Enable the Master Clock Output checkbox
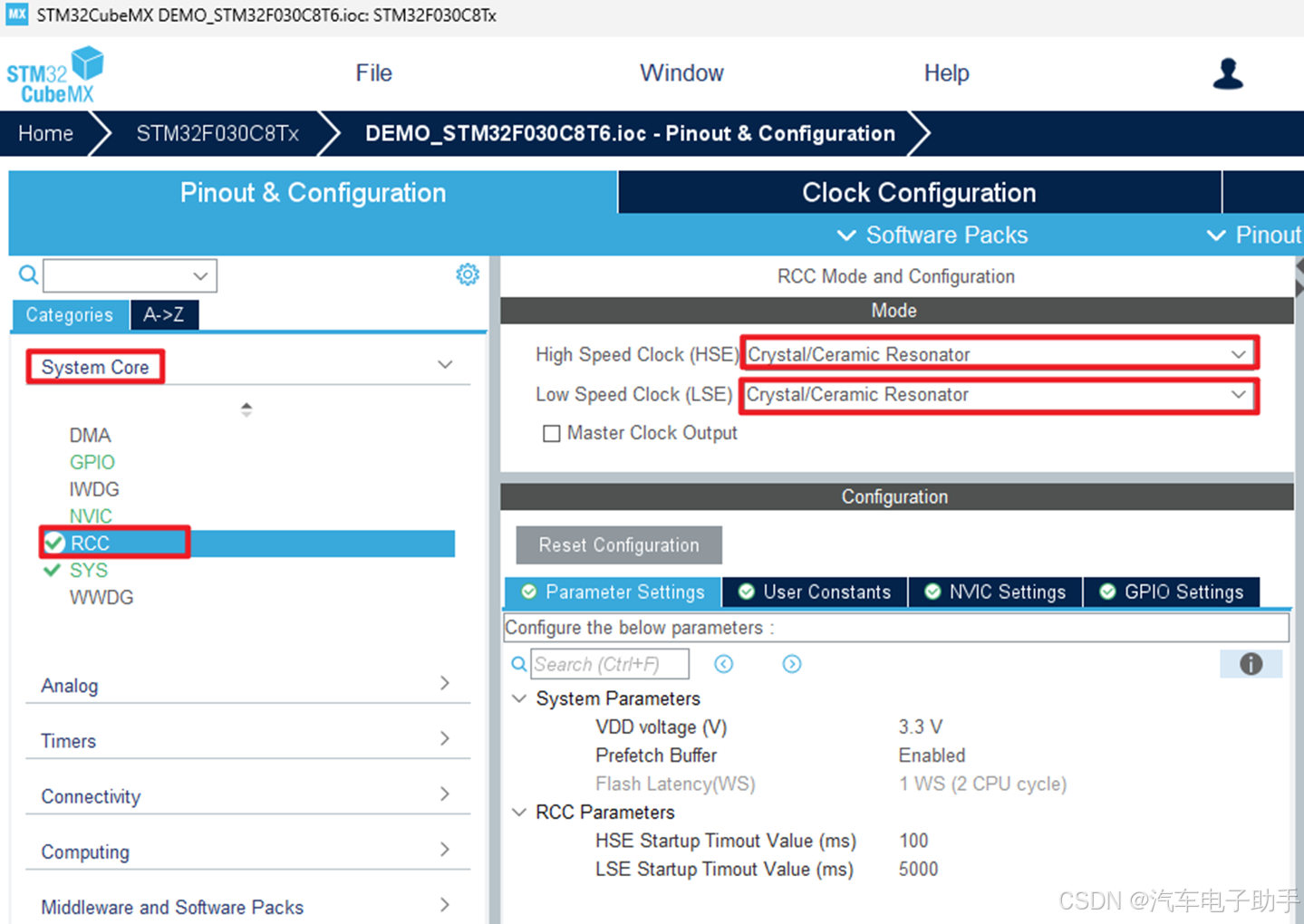The image size is (1304, 924). [552, 433]
